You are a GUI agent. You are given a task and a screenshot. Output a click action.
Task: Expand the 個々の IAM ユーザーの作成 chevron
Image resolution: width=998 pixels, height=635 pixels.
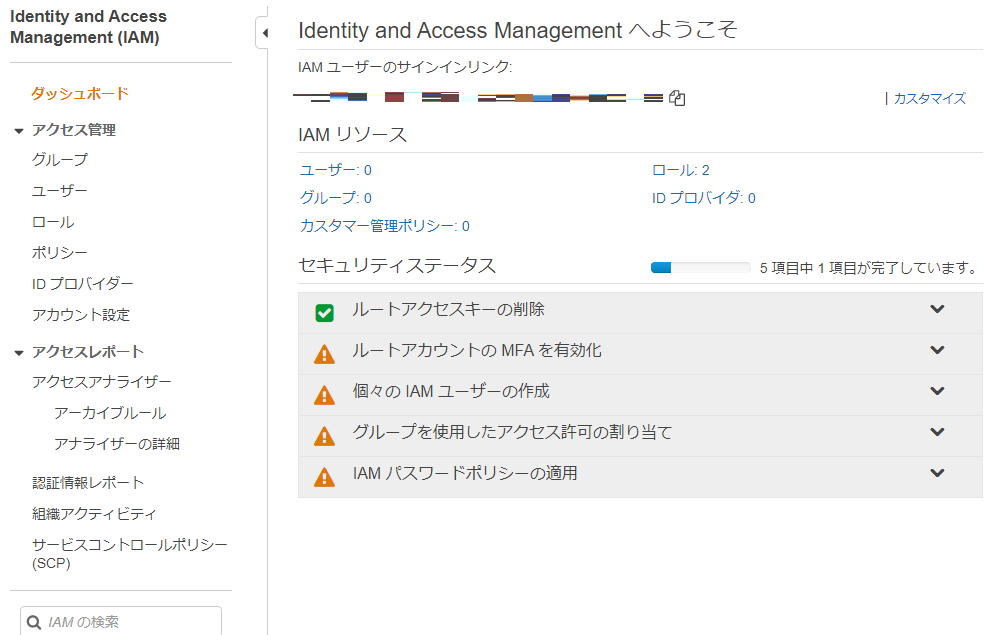pos(937,391)
